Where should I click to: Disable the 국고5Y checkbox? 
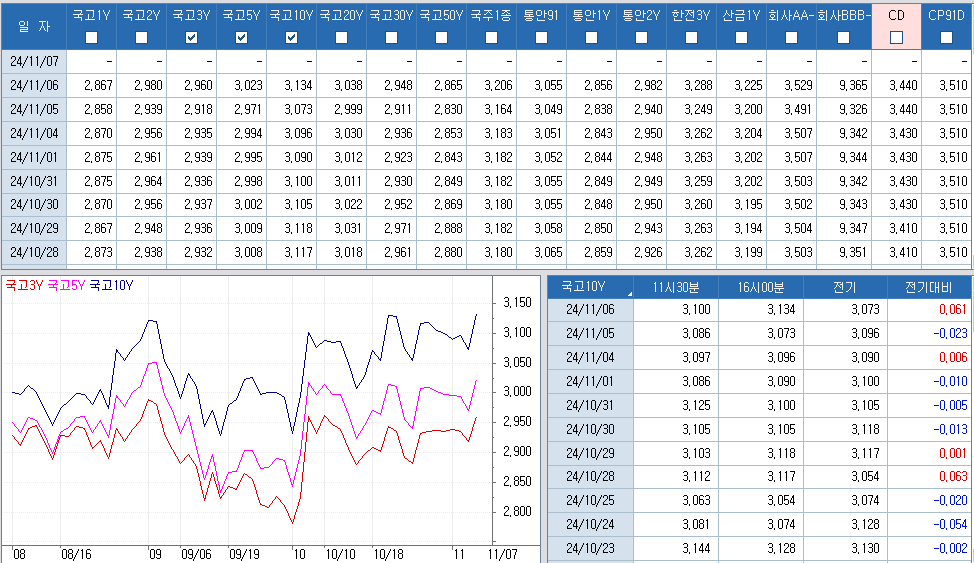241,37
